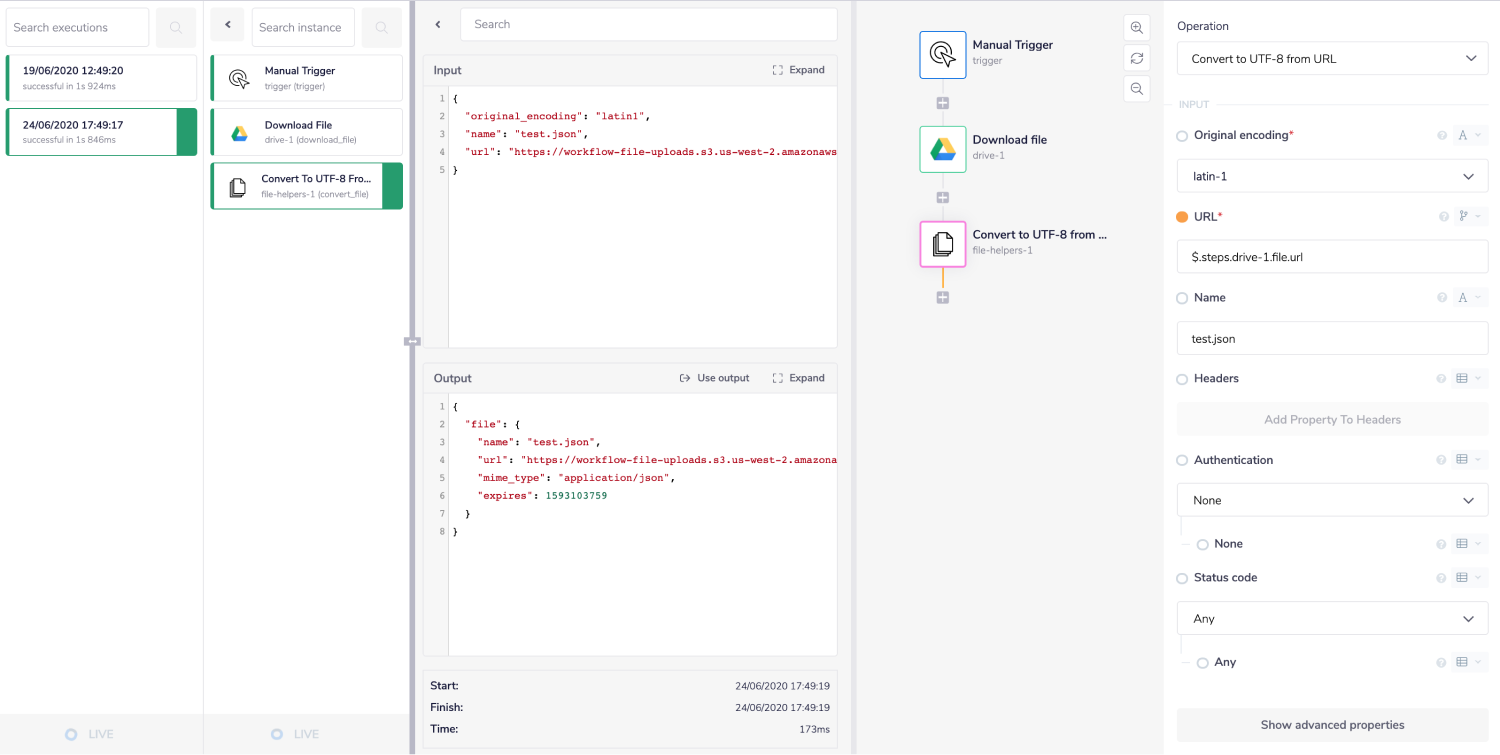Toggle the Status code radio button
1500x755 pixels.
1182,578
